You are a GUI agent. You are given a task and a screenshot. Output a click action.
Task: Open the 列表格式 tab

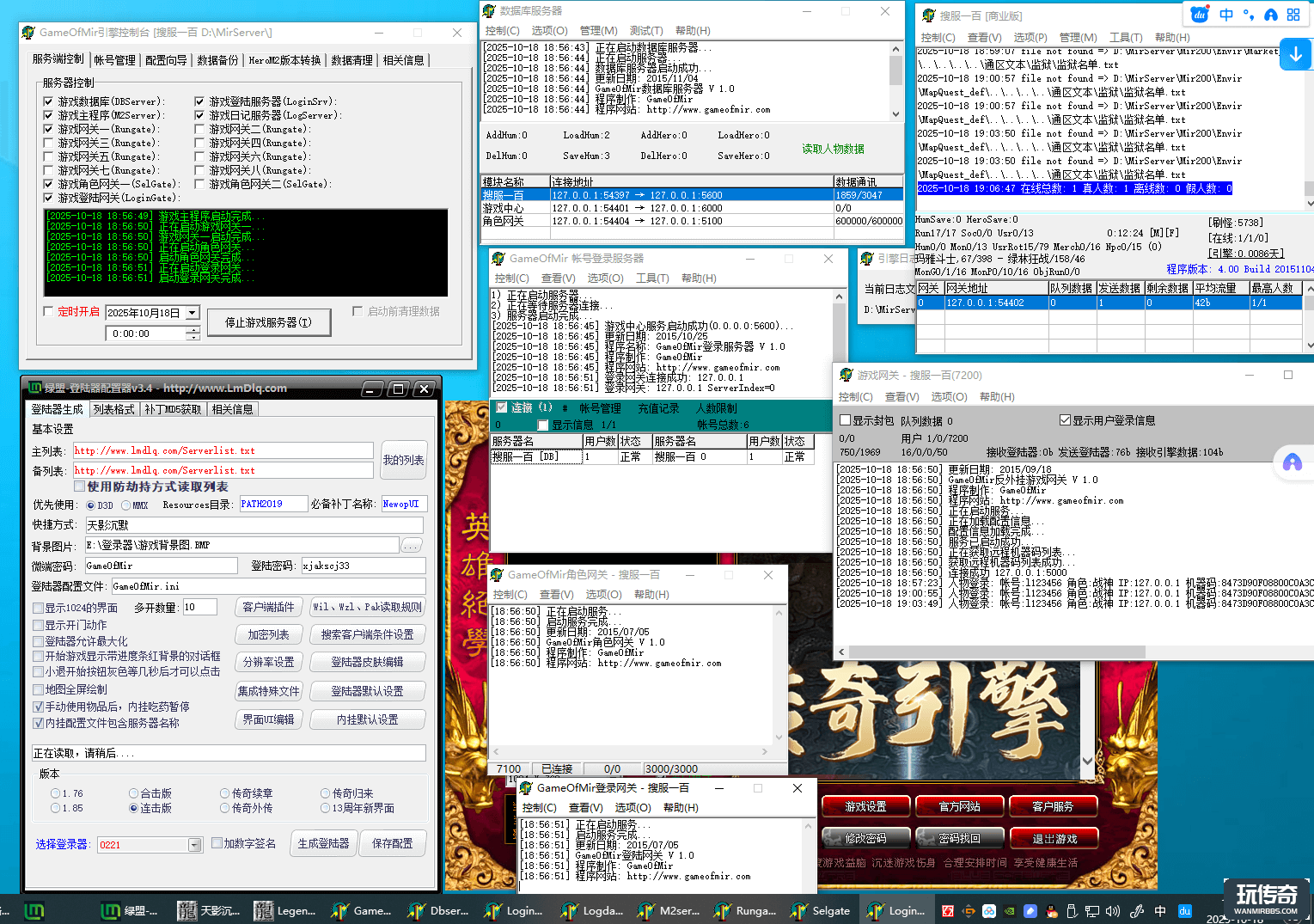coord(114,409)
